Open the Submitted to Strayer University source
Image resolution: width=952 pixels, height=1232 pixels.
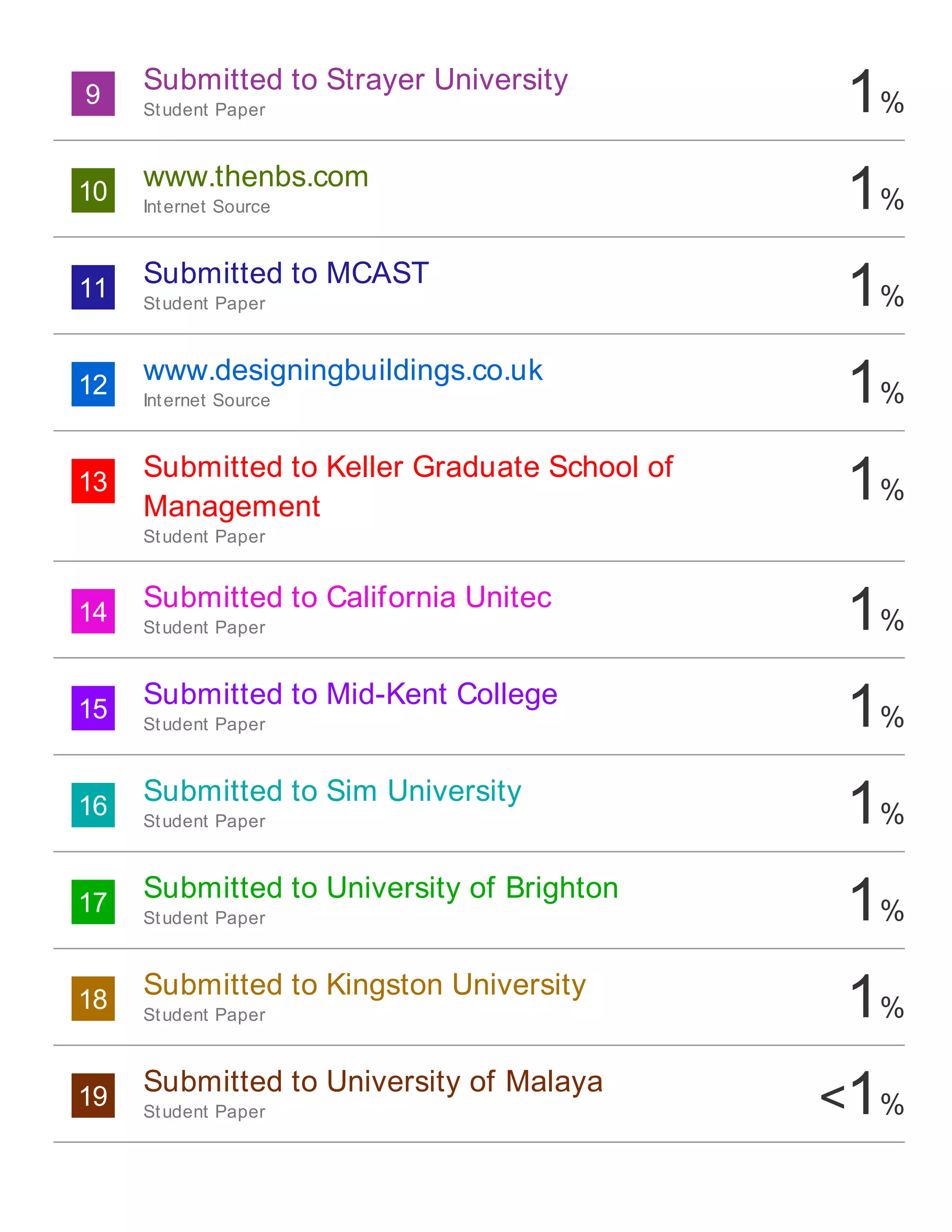[x=355, y=79]
